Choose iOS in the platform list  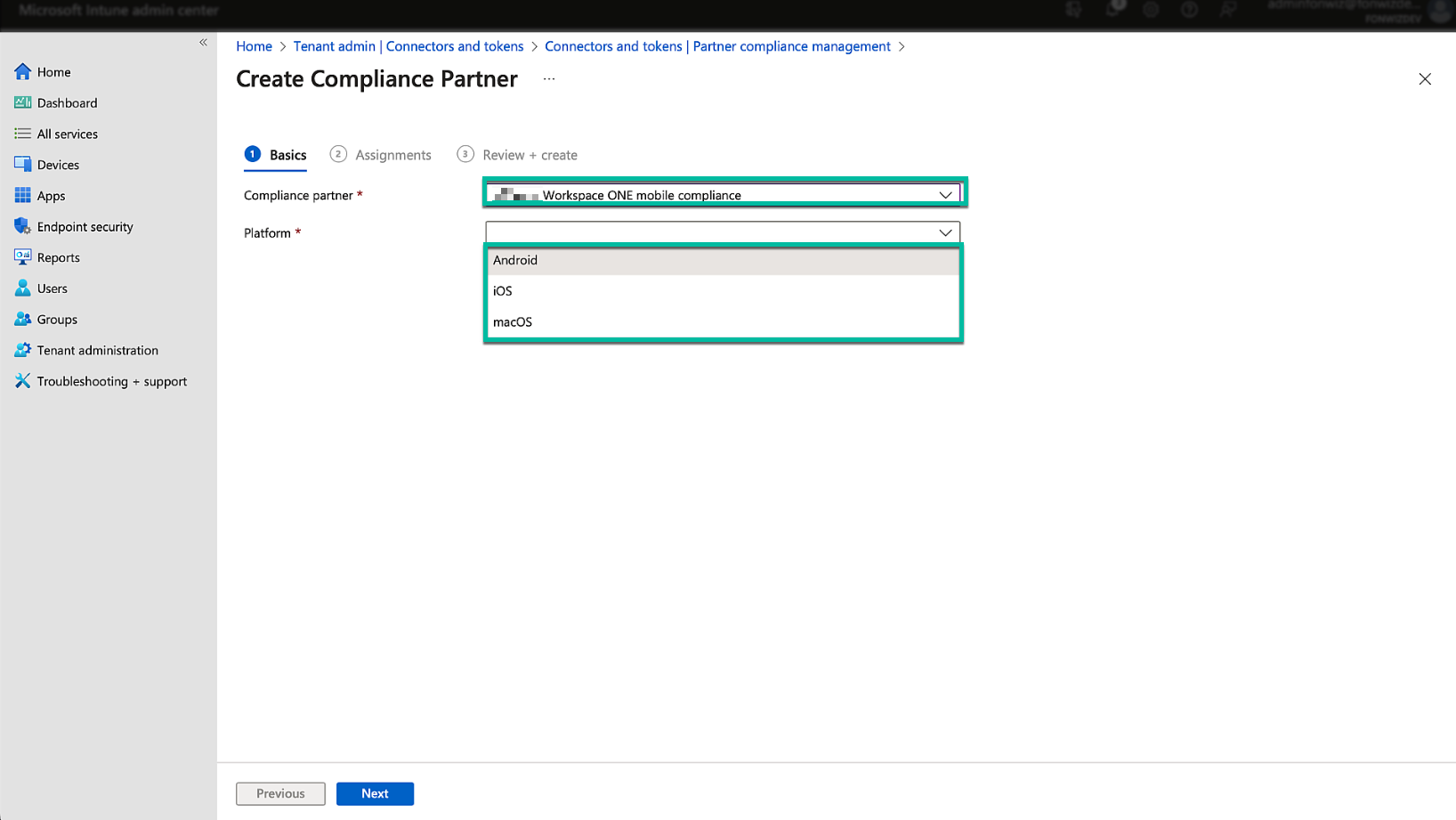click(503, 291)
